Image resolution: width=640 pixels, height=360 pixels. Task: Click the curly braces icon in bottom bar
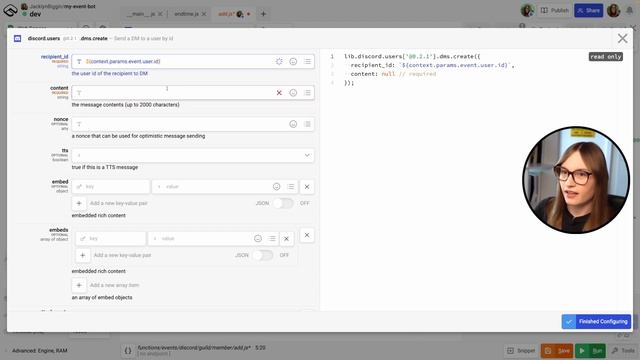point(128,351)
